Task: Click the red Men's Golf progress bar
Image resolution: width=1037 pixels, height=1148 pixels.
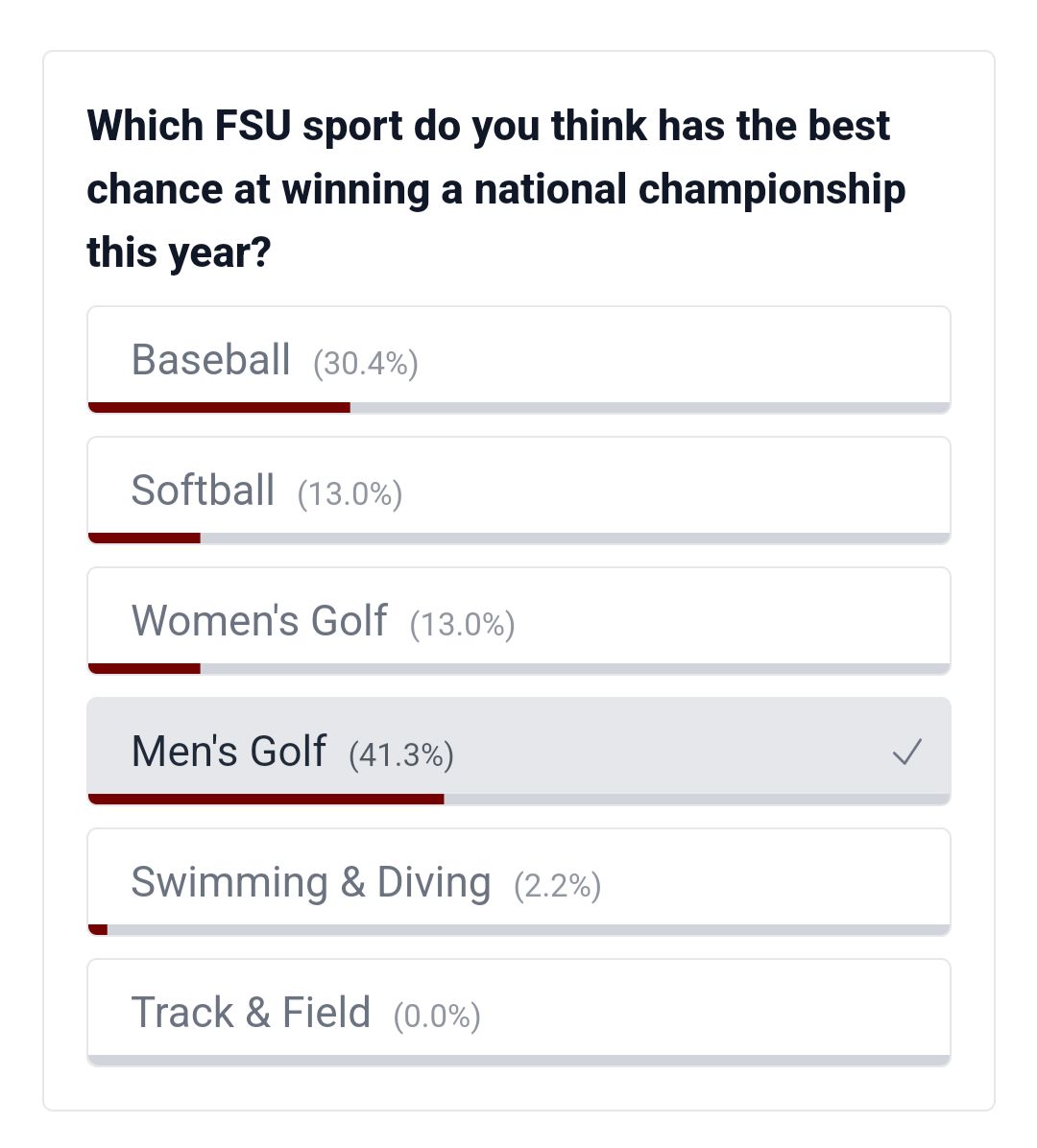Action: coord(266,799)
